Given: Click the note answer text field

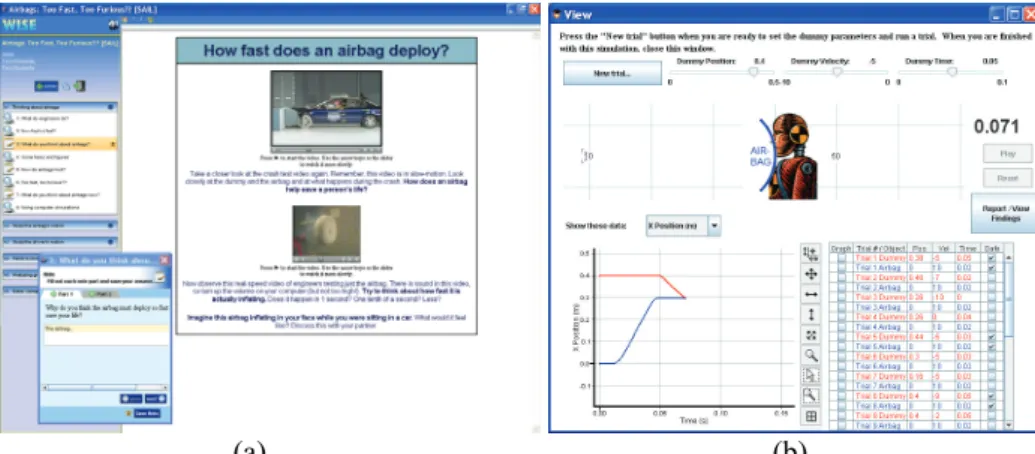Looking at the screenshot, I should (106, 335).
